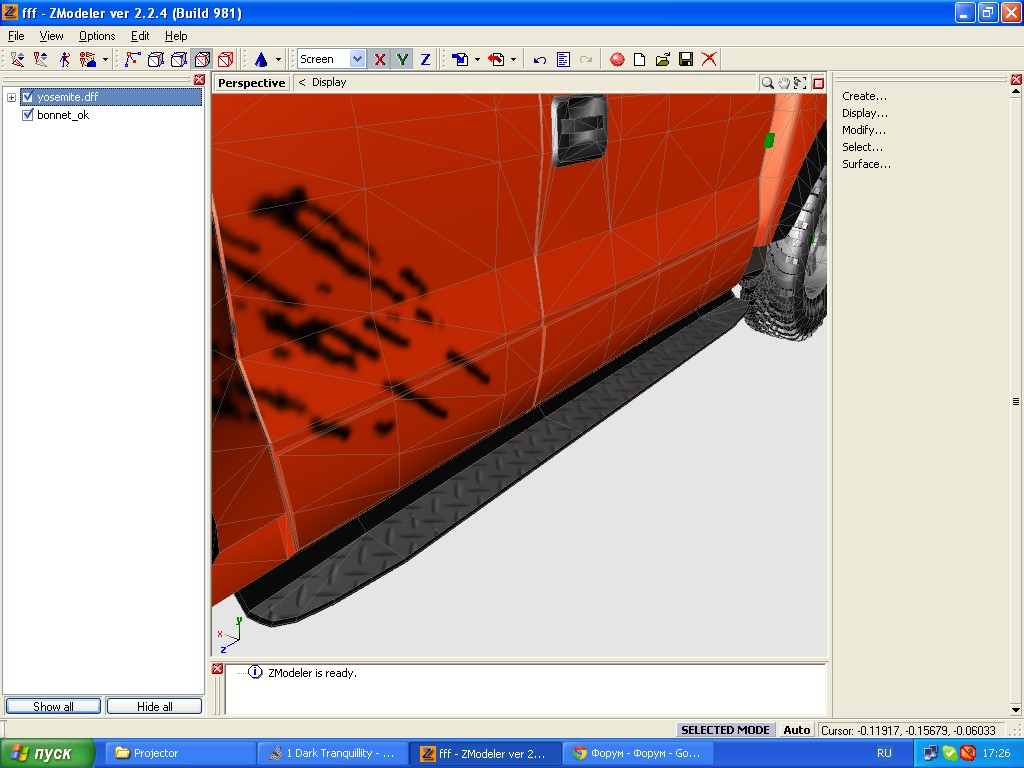Open dropdown beside blue import icon
1024x768 pixels.
tap(477, 59)
